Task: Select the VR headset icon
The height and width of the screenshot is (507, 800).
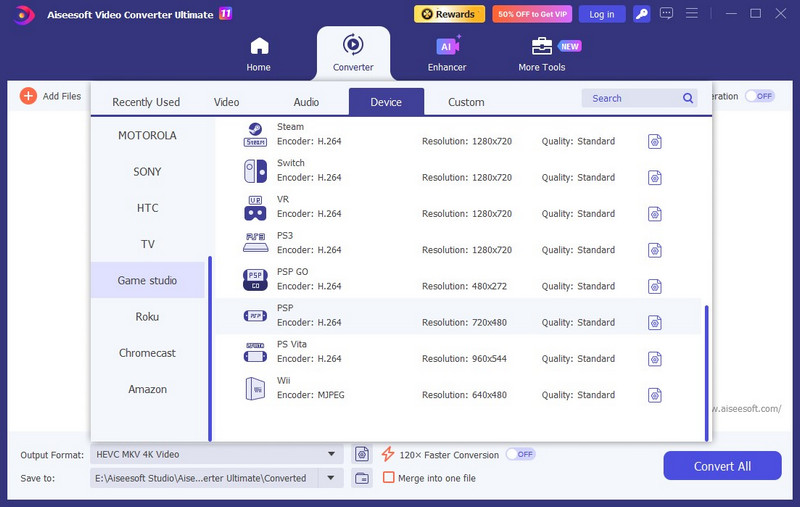Action: coord(255,208)
